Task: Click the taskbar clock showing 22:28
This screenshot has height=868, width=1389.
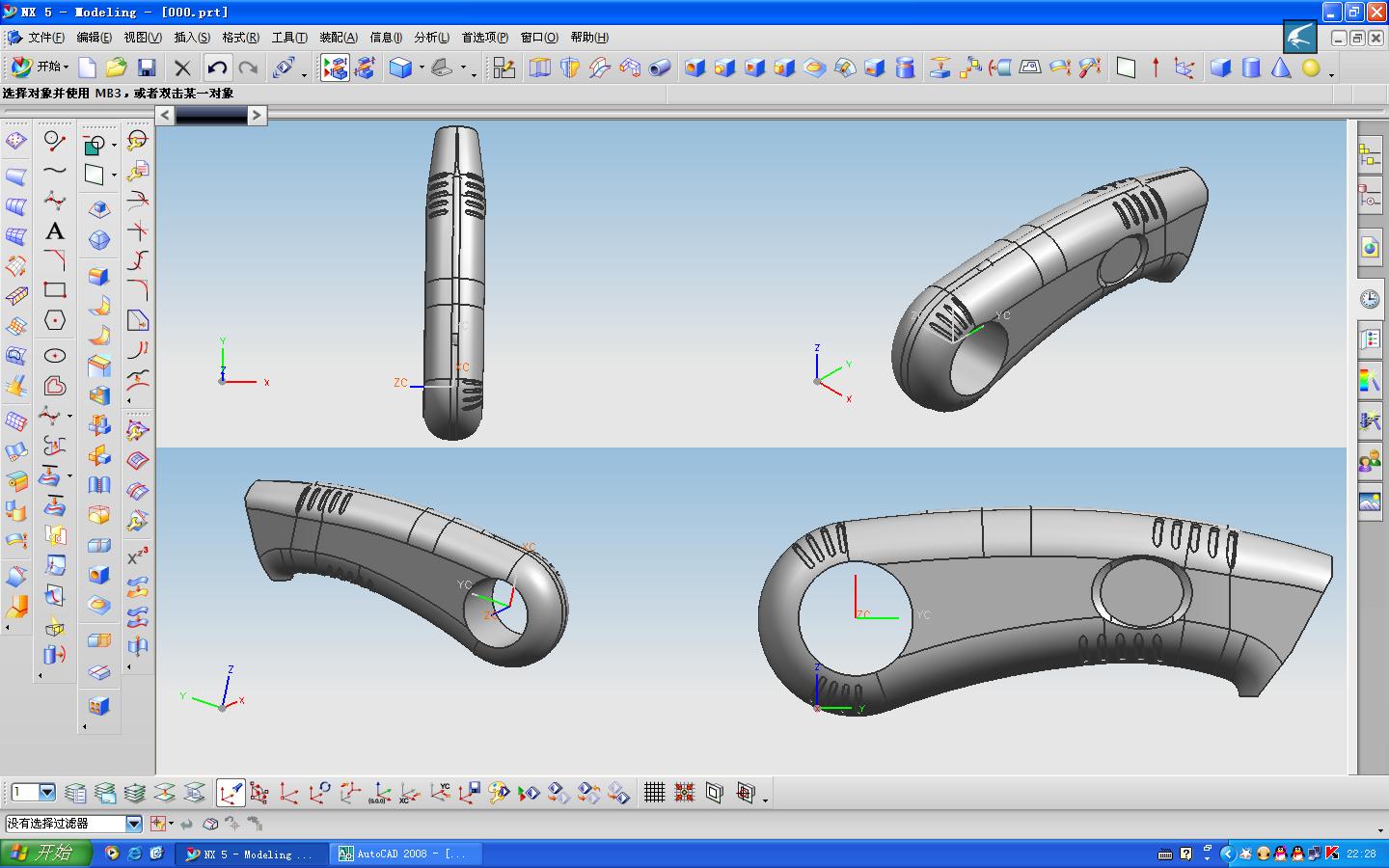Action: (x=1361, y=854)
